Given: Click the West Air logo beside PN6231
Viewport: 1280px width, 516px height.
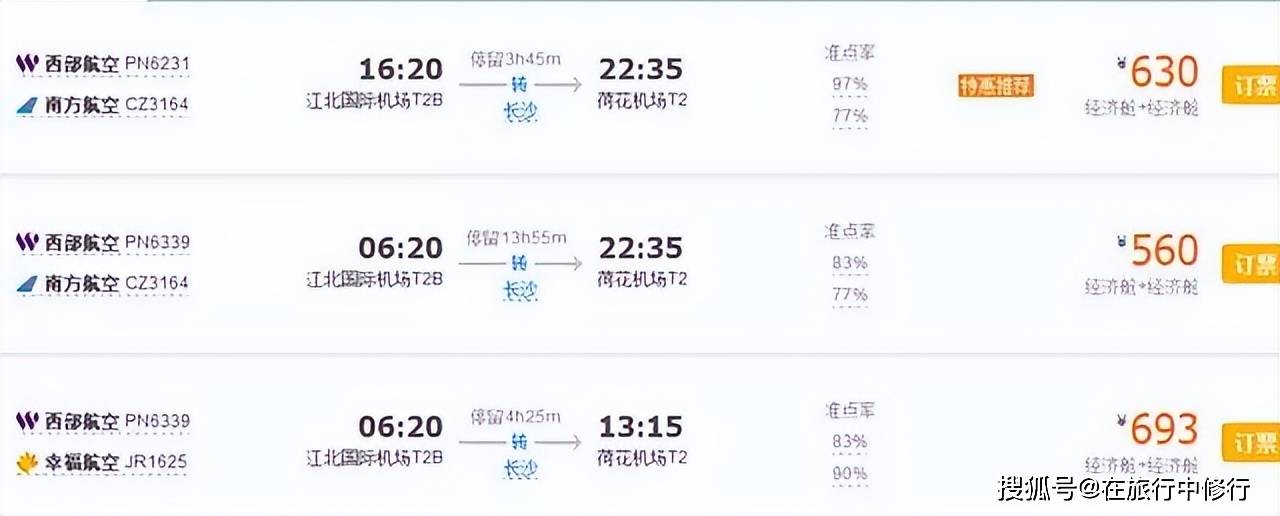Looking at the screenshot, I should click(x=27, y=65).
